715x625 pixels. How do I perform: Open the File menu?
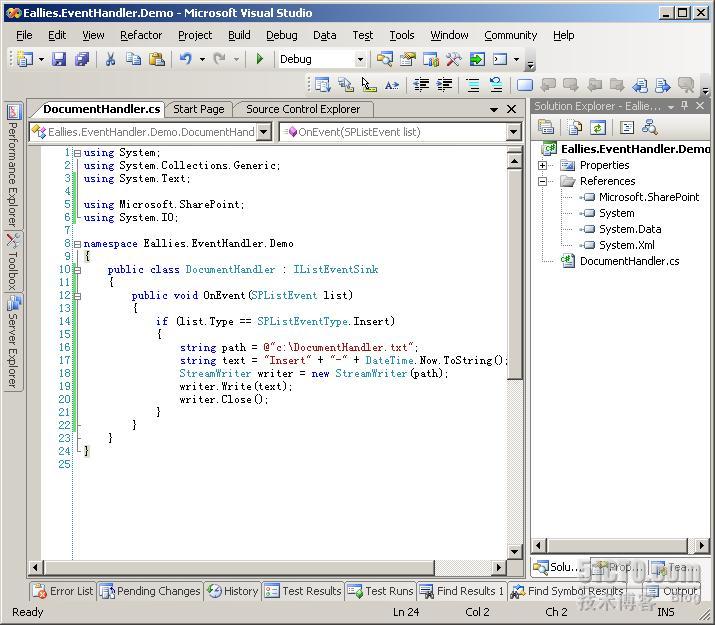tap(24, 35)
